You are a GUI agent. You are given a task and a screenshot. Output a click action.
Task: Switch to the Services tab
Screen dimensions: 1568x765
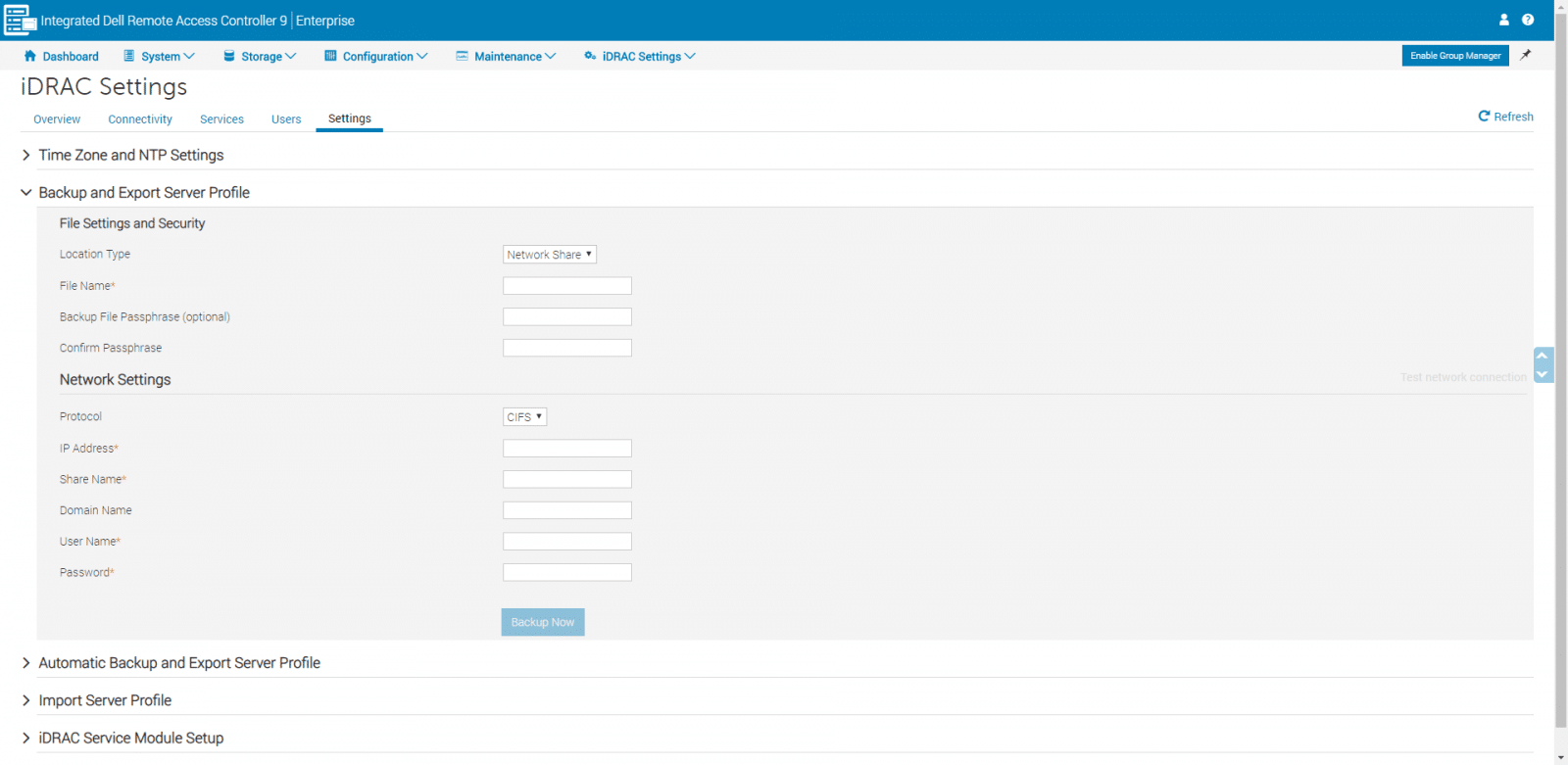pos(221,120)
